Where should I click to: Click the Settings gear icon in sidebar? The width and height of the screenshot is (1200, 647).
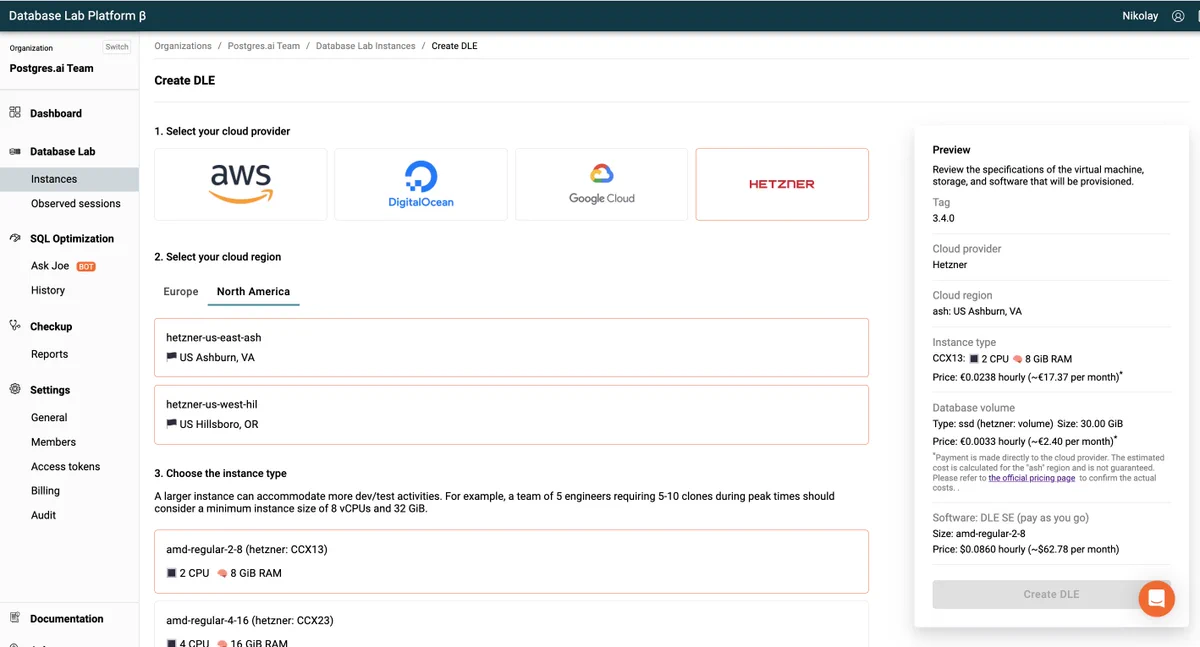15,390
